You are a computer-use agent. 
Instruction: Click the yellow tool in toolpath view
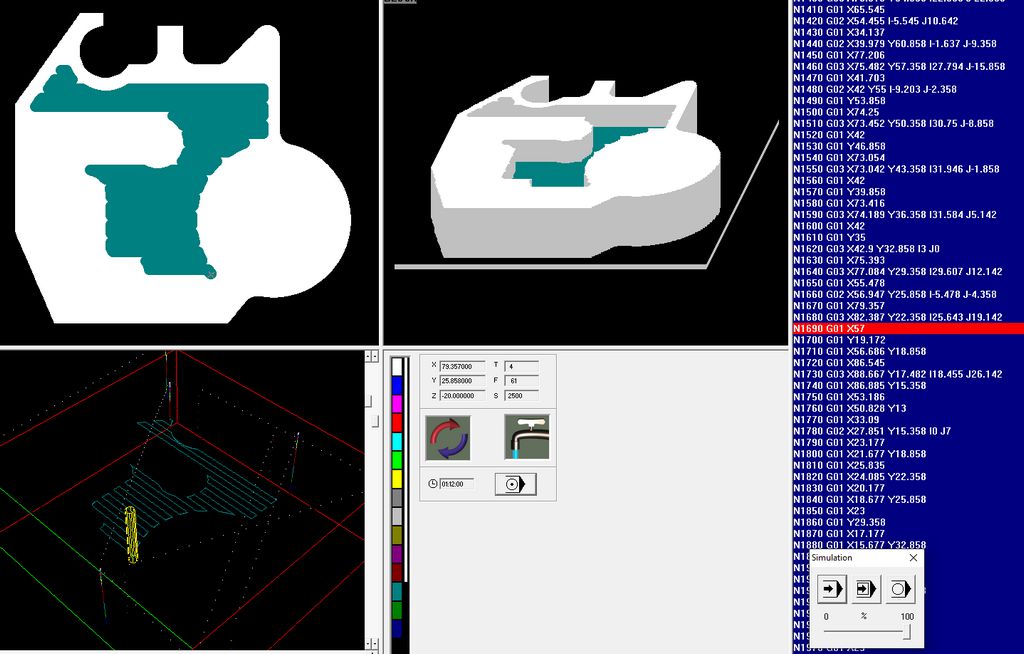point(131,535)
